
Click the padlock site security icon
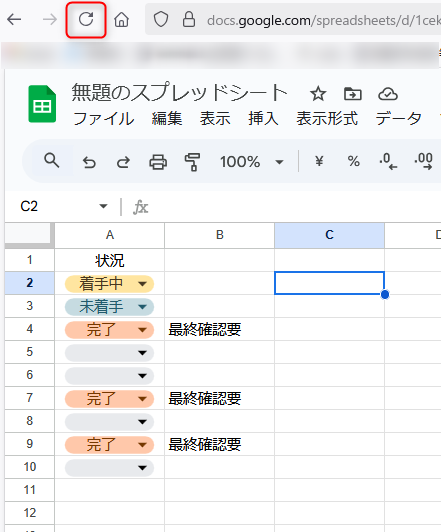189,19
